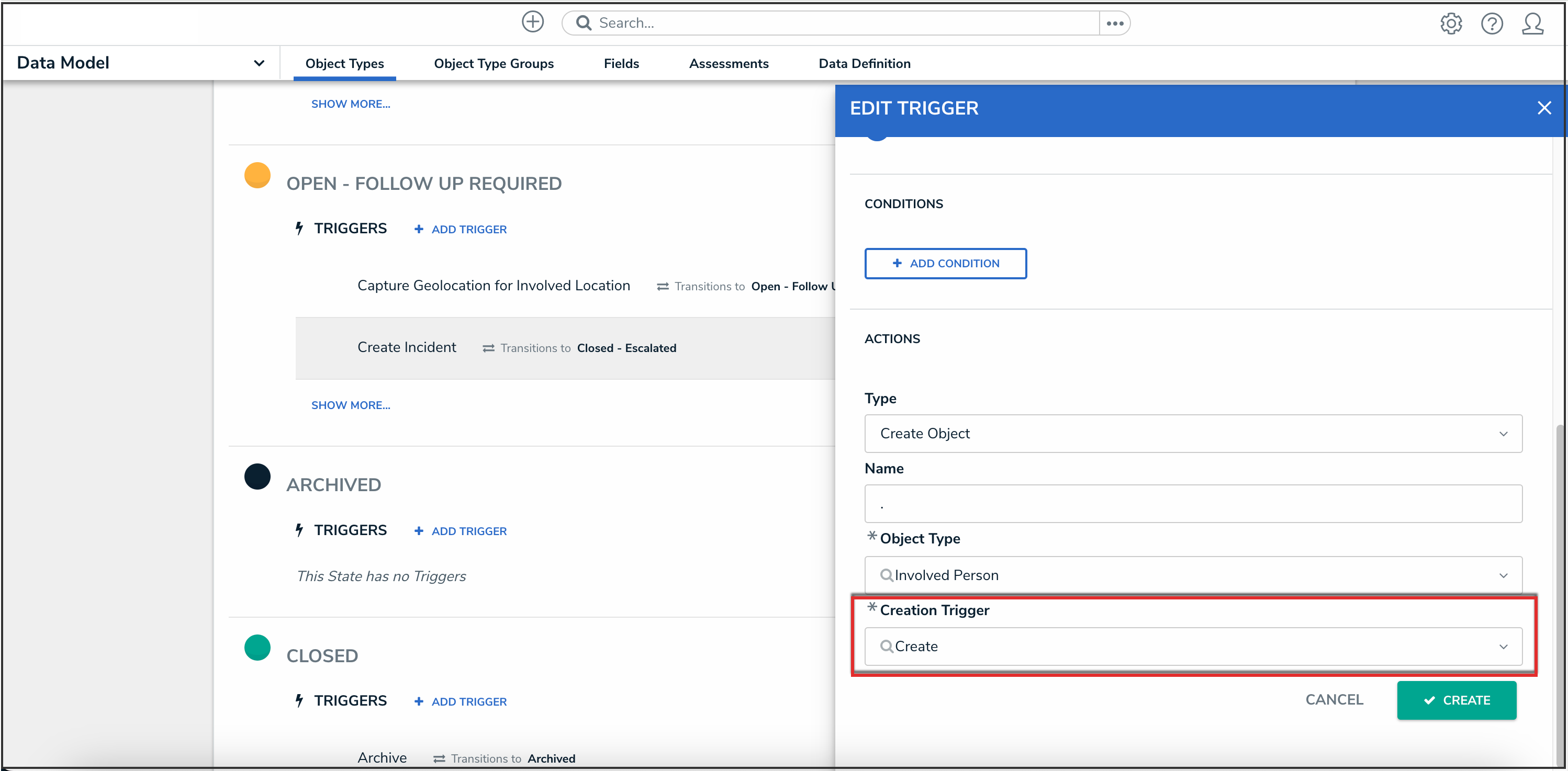Expand the Data Model dropdown
The height and width of the screenshot is (771, 1568).
(x=259, y=63)
